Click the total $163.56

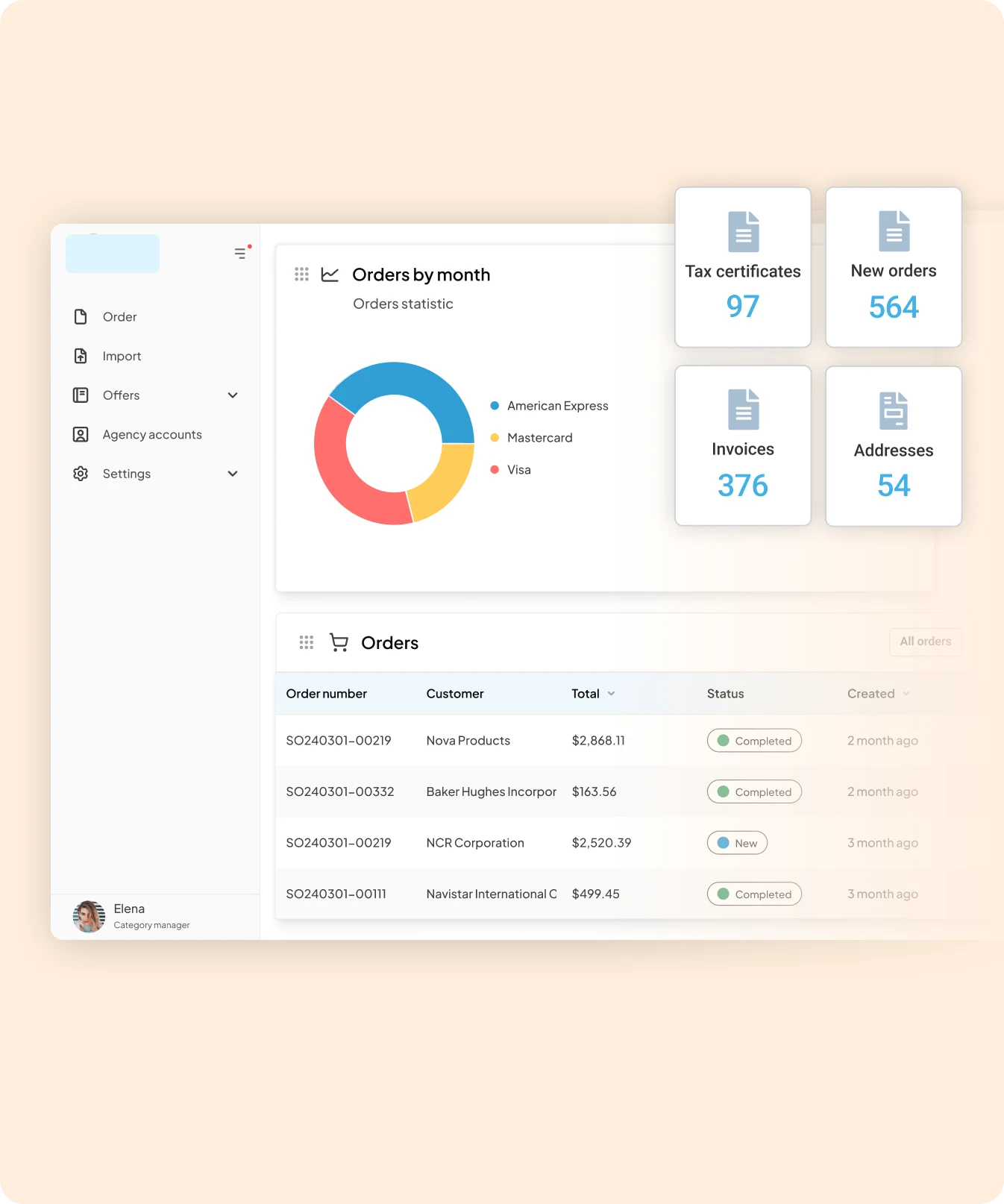pyautogui.click(x=594, y=791)
